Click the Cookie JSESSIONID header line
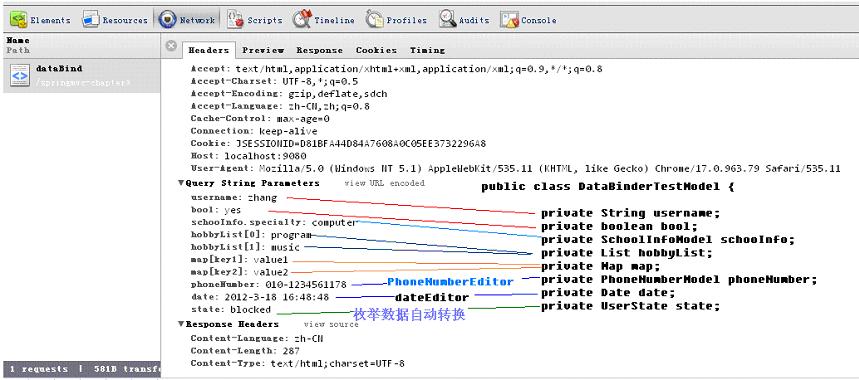This screenshot has height=380, width=859. point(338,143)
